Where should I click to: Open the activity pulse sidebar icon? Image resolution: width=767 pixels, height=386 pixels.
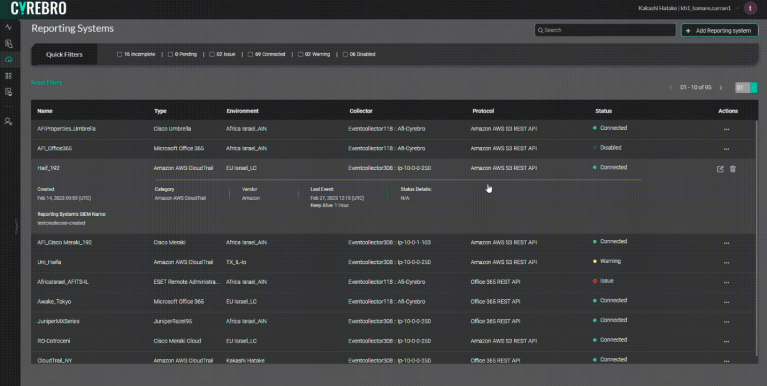tap(8, 27)
